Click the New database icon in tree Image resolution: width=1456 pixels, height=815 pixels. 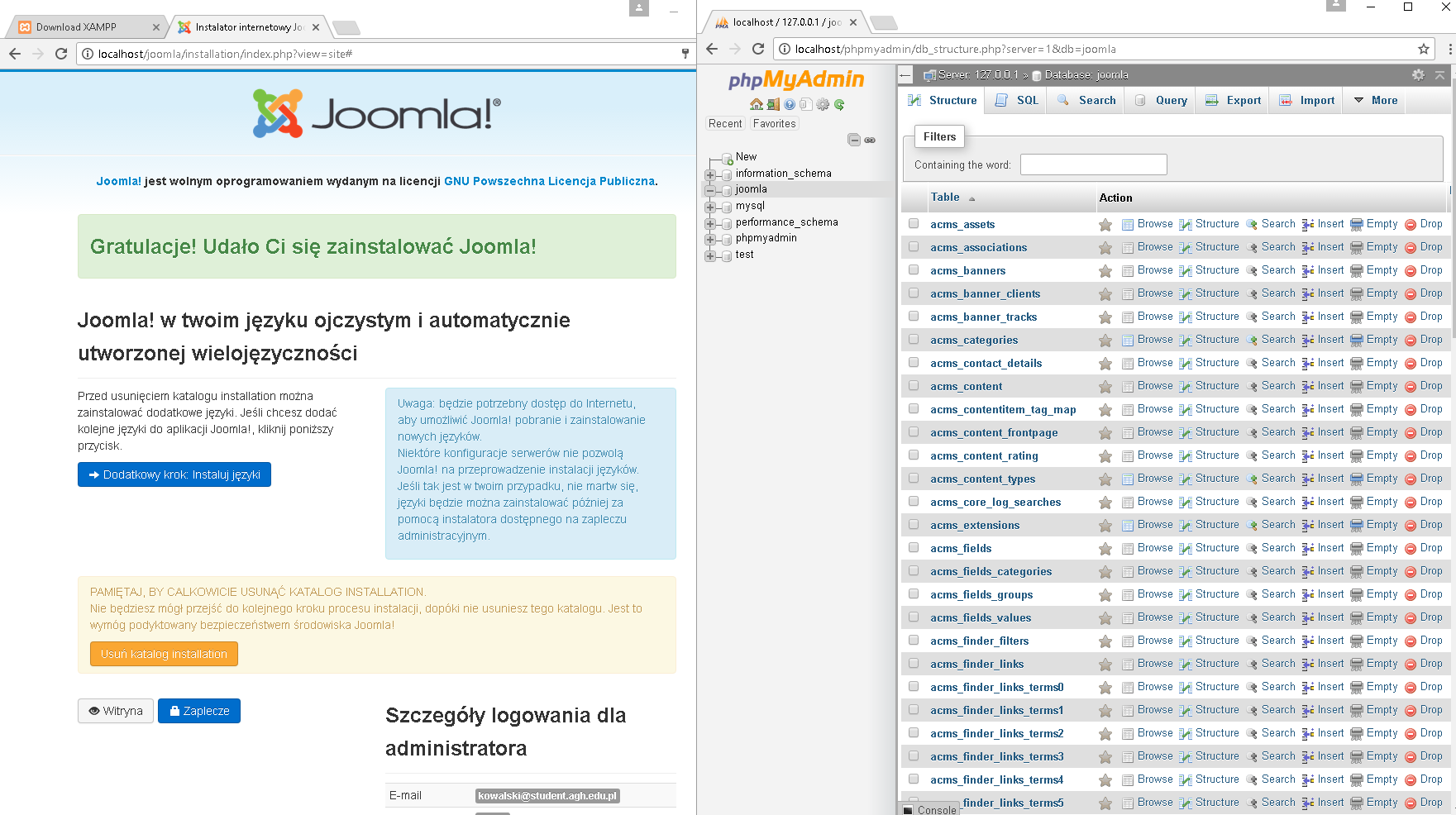click(728, 157)
